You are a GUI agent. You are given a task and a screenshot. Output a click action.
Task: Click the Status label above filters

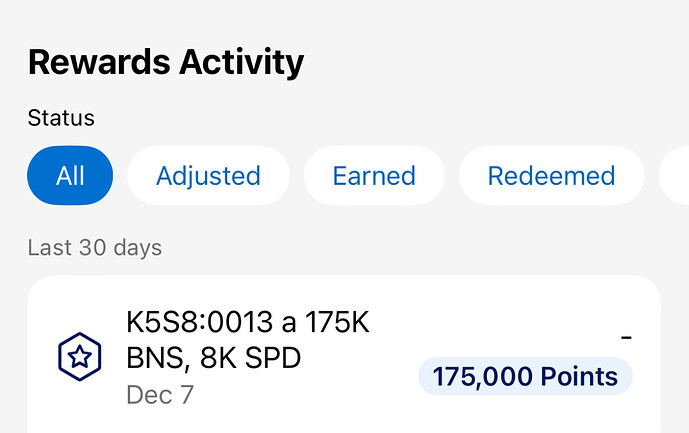coord(61,118)
